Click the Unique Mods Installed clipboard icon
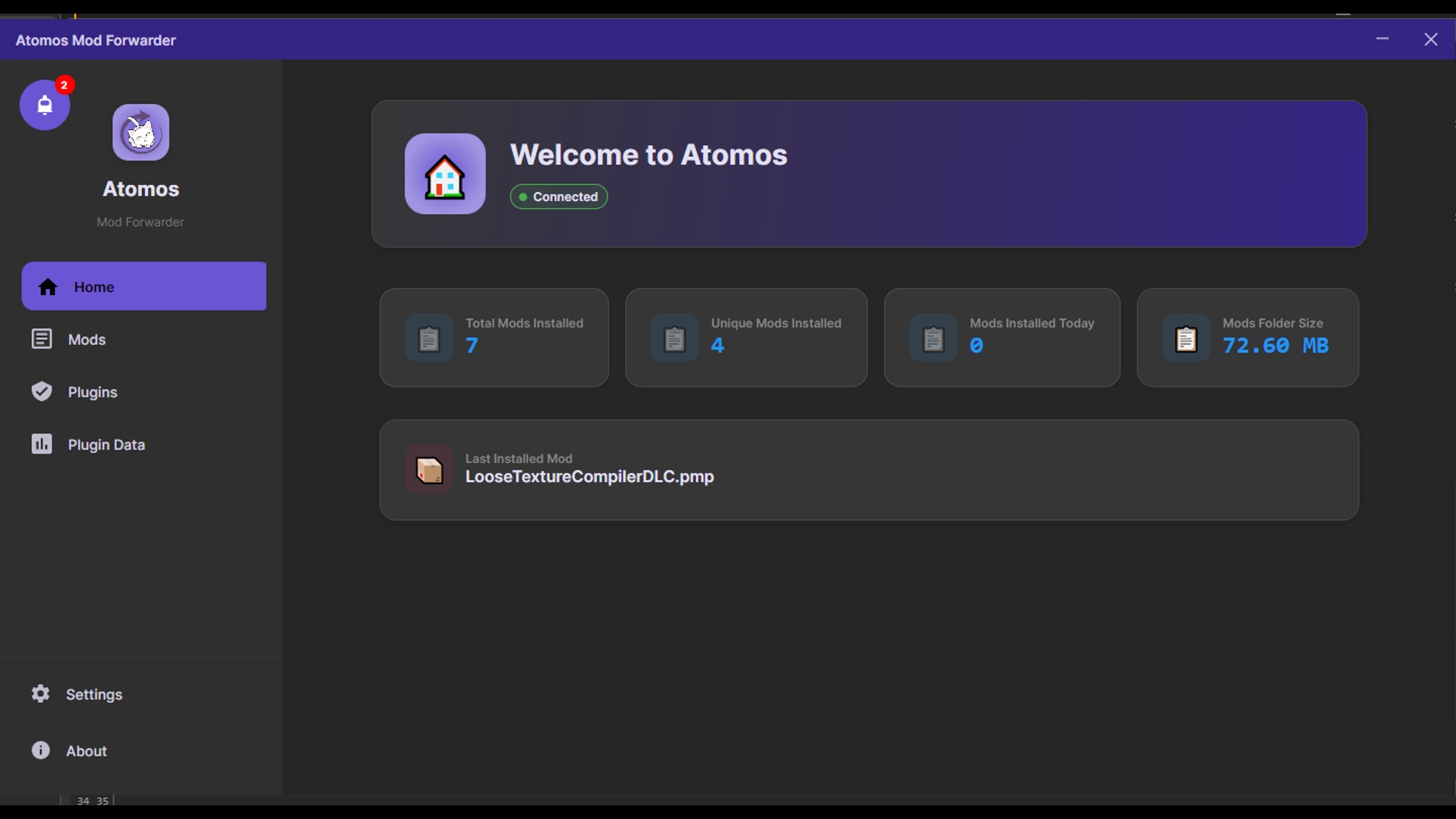This screenshot has height=819, width=1456. (x=675, y=337)
